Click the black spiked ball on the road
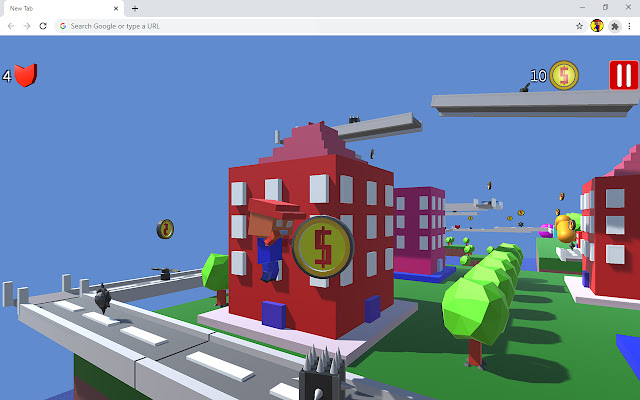Screen dimensions: 640x400 click(x=103, y=298)
